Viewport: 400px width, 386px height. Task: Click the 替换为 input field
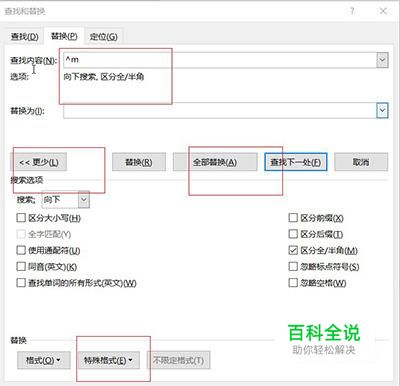coord(220,110)
